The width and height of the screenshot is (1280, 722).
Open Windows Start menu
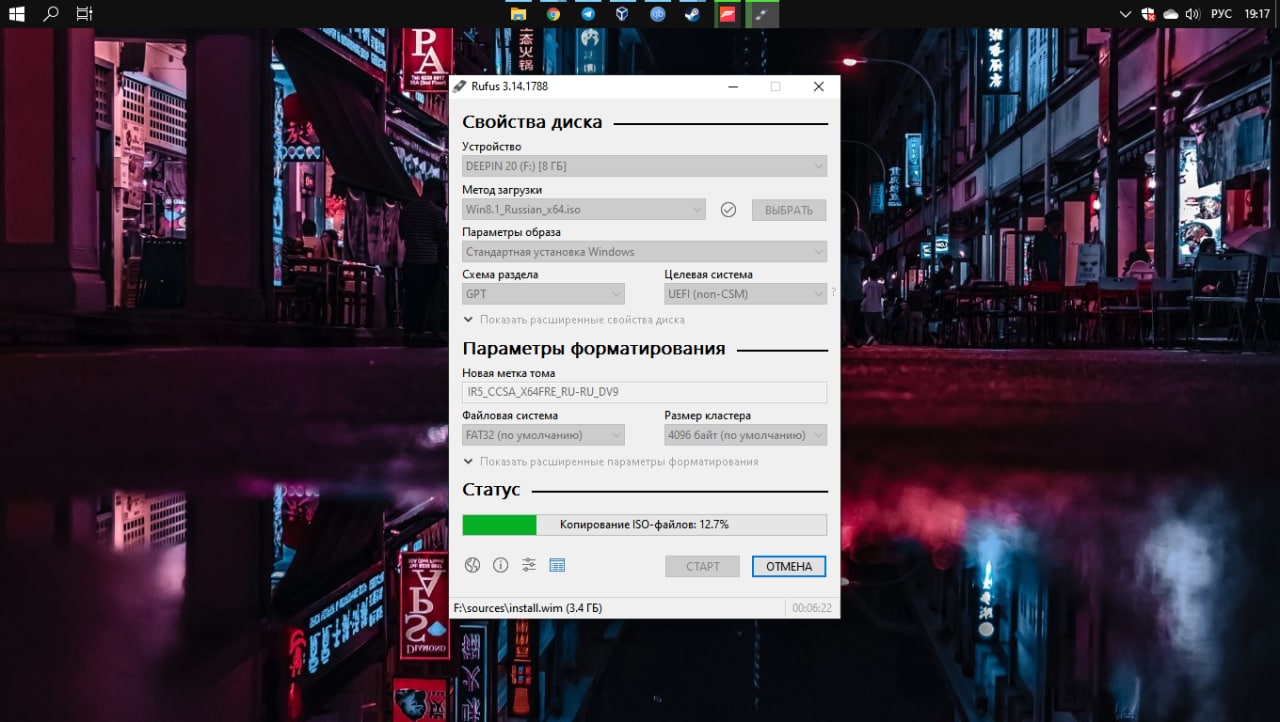tap(16, 14)
